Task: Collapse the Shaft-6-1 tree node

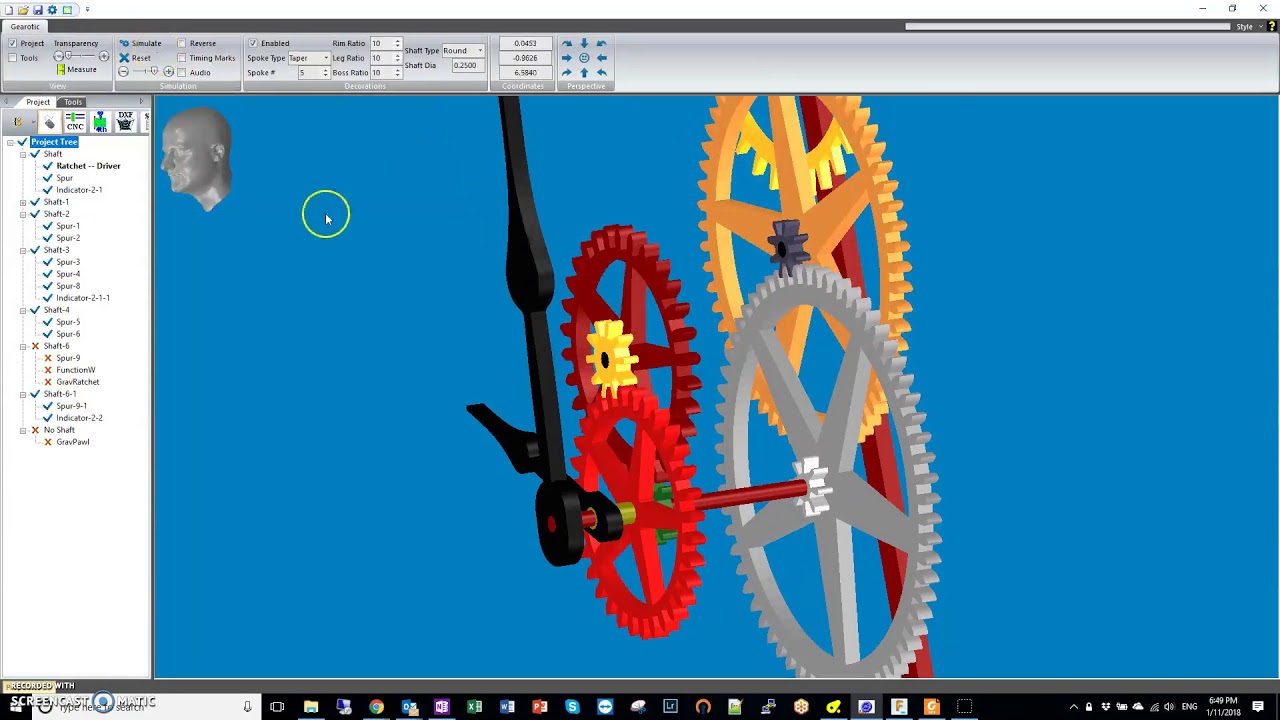Action: click(x=23, y=394)
